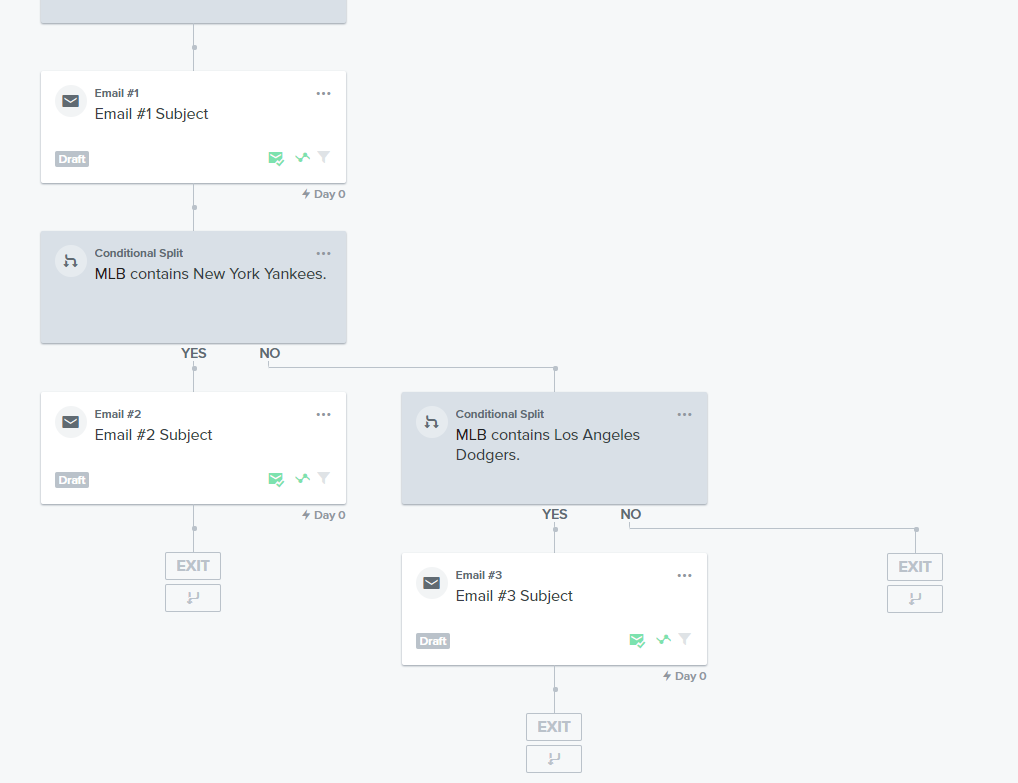Click the envelope icon on Email #3 card

pos(432,583)
